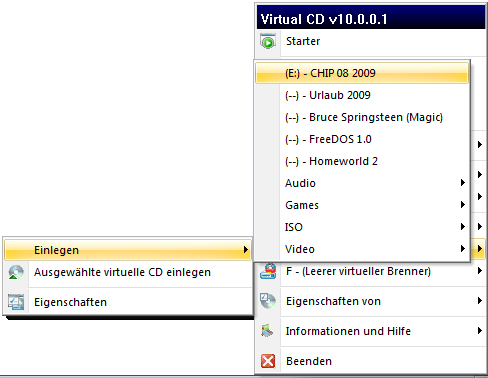Viewport: 488px width, 378px height.
Task: Expand the Games submenu arrow
Action: coord(462,204)
